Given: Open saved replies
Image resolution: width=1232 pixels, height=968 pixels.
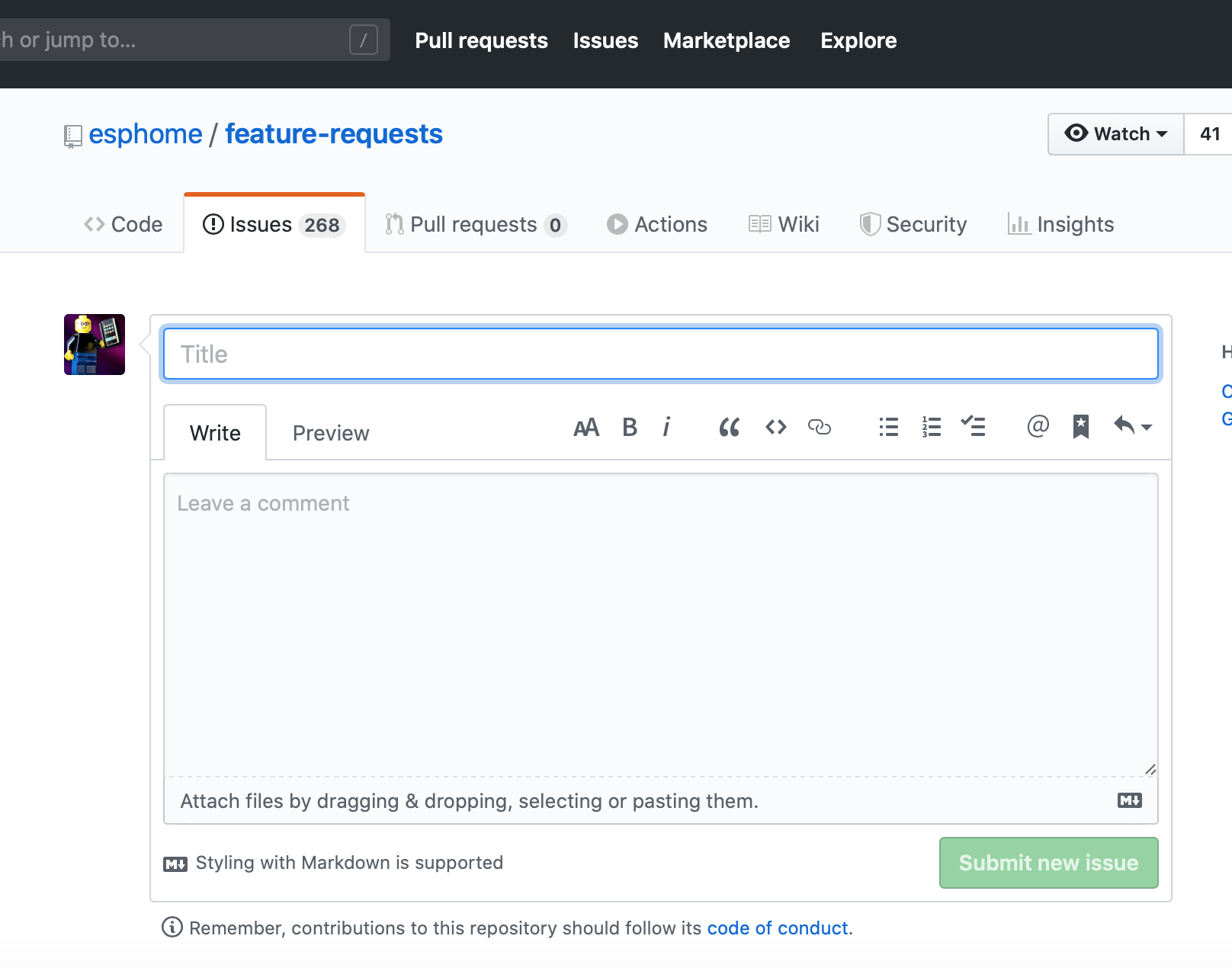Looking at the screenshot, I should (1080, 427).
